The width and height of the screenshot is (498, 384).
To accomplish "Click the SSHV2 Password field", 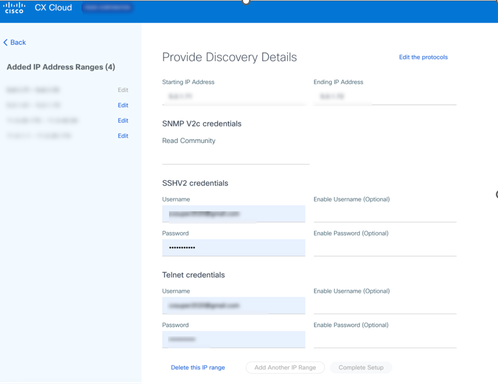I will tap(233, 248).
